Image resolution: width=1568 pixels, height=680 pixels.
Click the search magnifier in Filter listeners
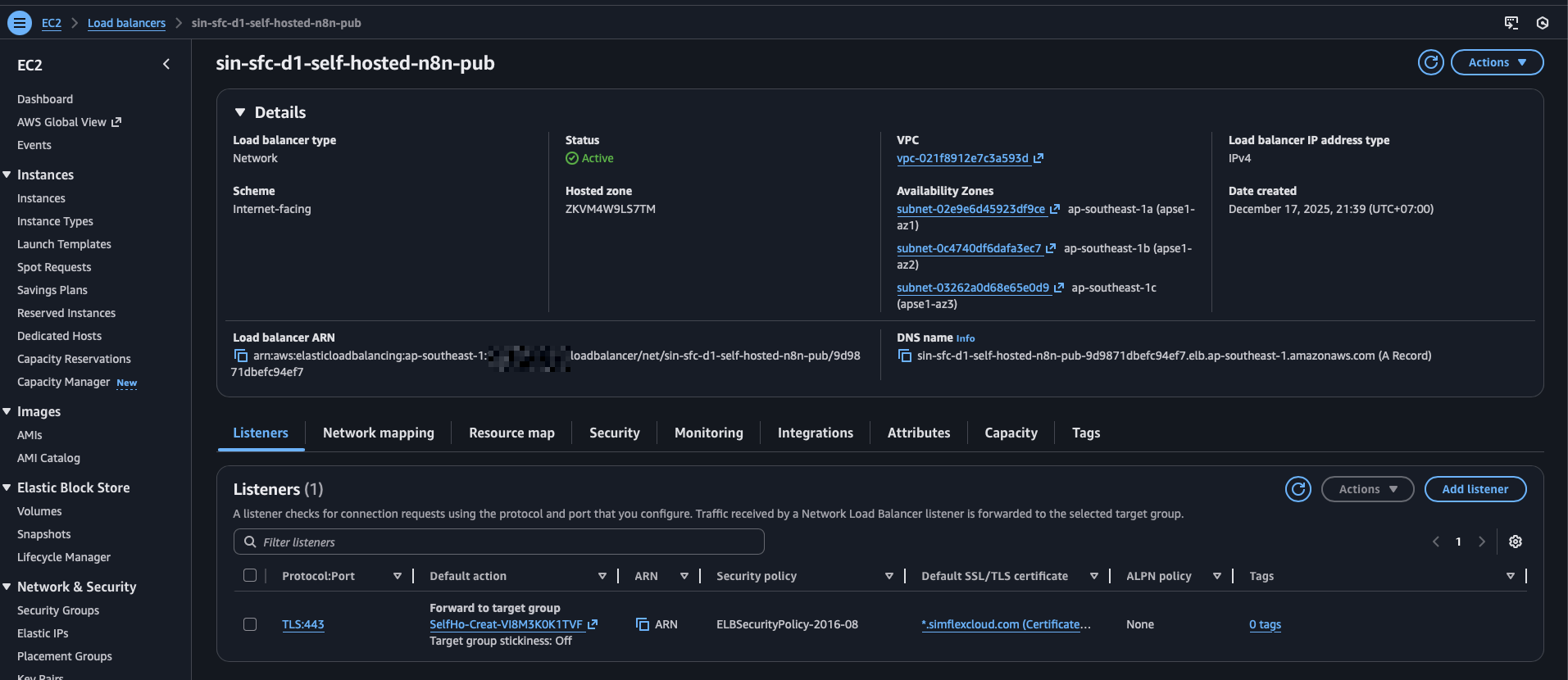pos(250,542)
